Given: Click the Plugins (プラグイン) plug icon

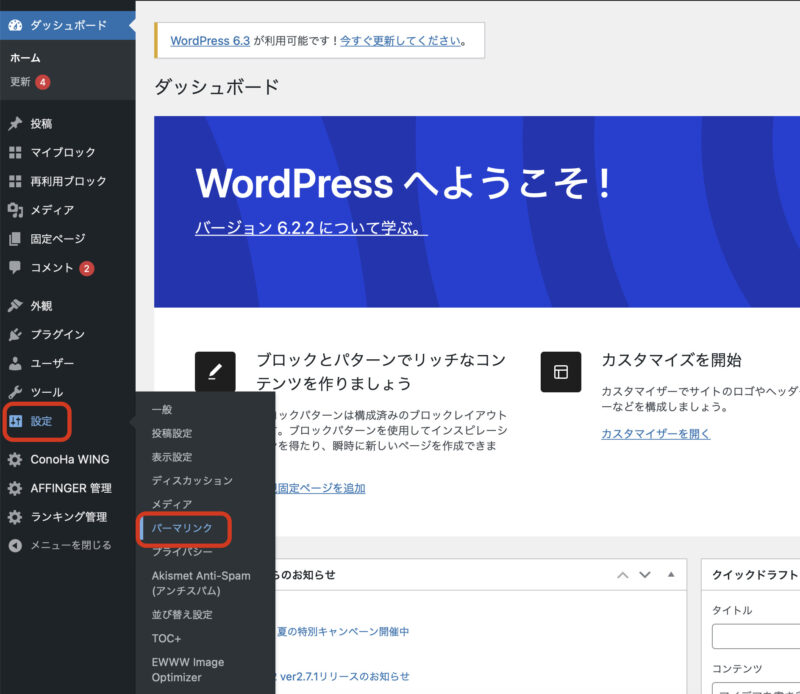Looking at the screenshot, I should pos(15,334).
